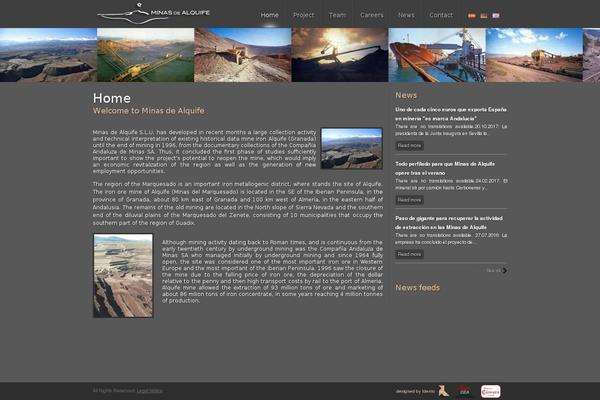Open the Team menu item

click(337, 15)
